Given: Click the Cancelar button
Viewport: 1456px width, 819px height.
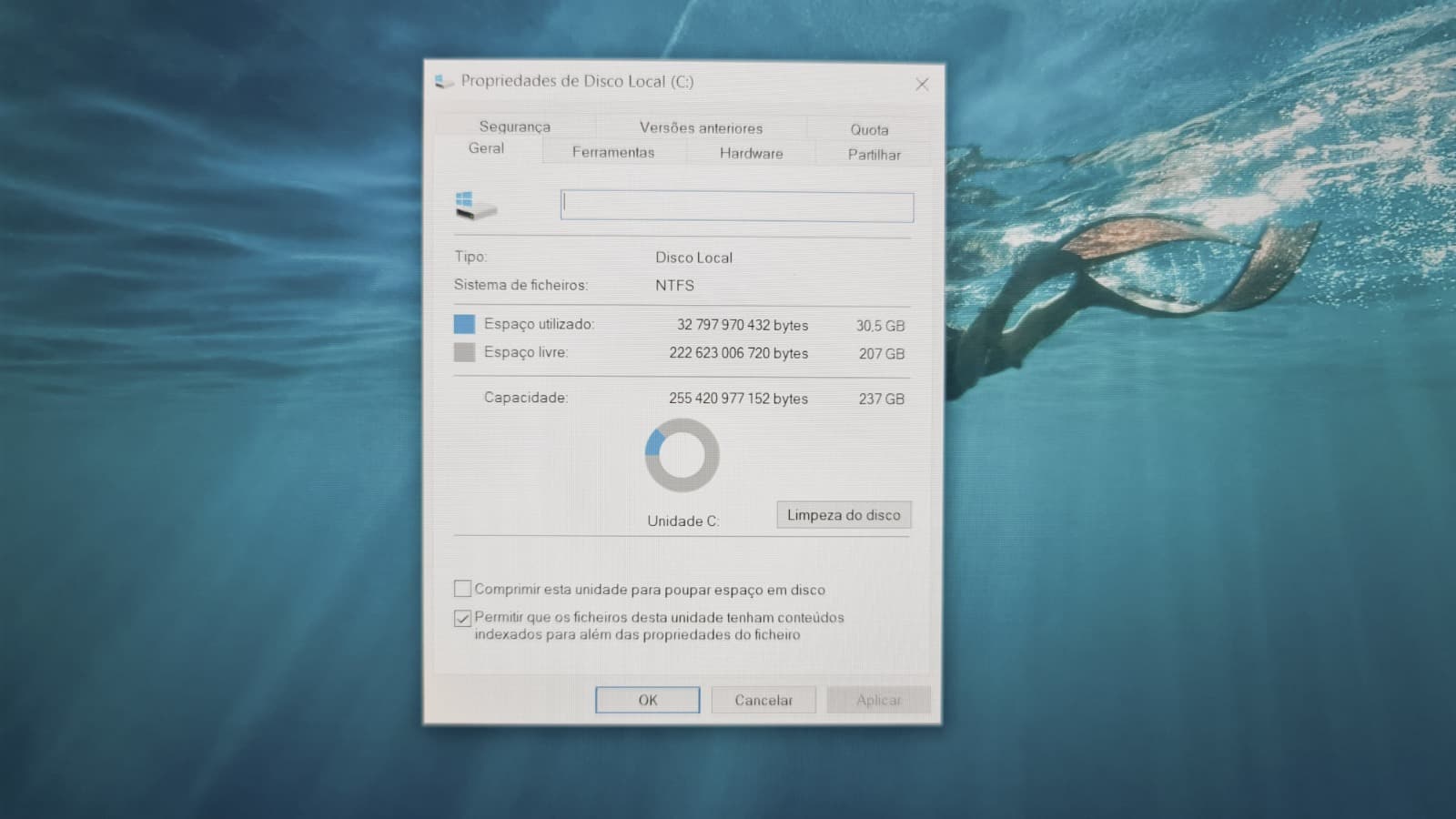Looking at the screenshot, I should [763, 700].
